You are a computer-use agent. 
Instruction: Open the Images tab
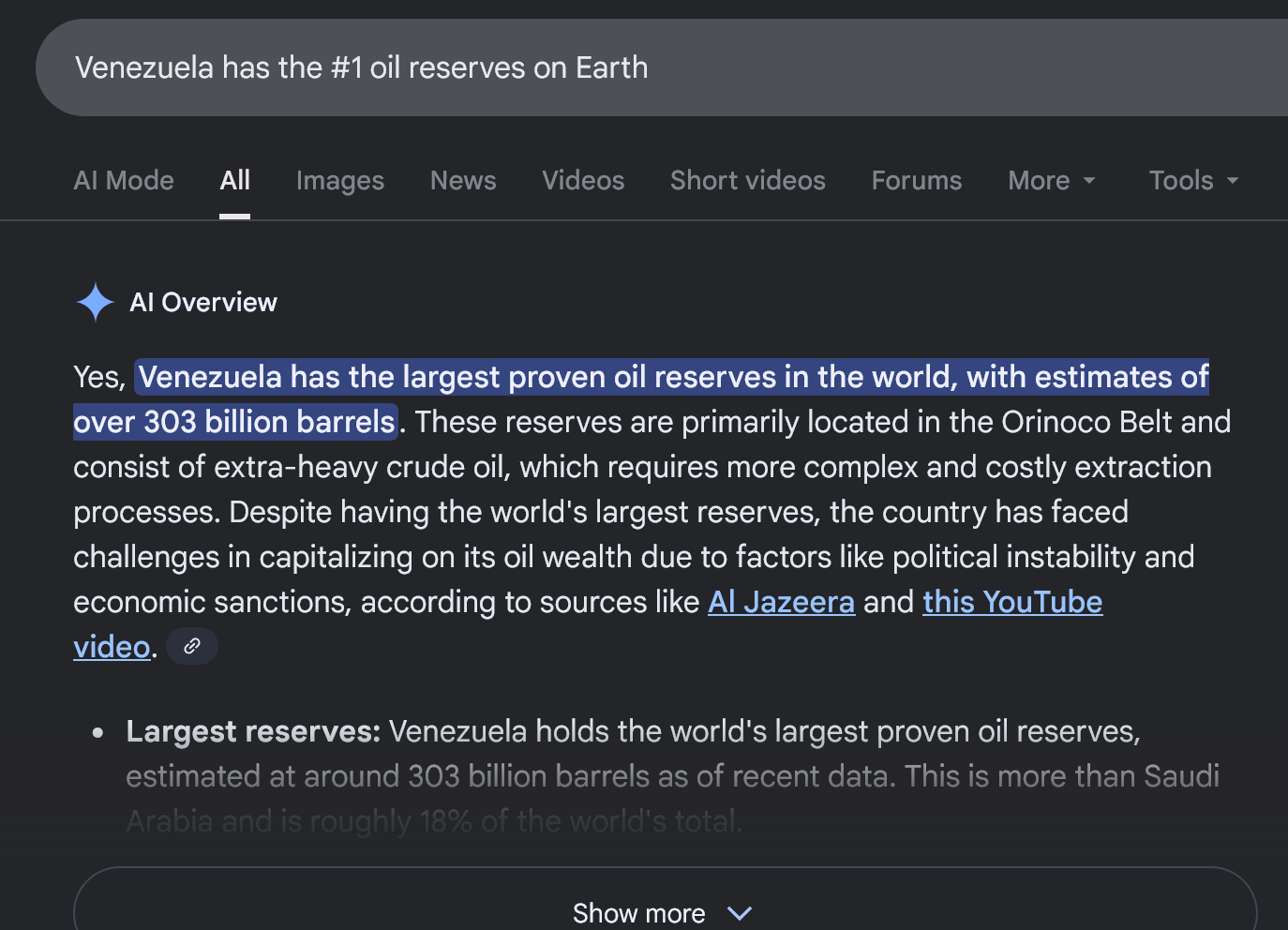click(x=340, y=180)
